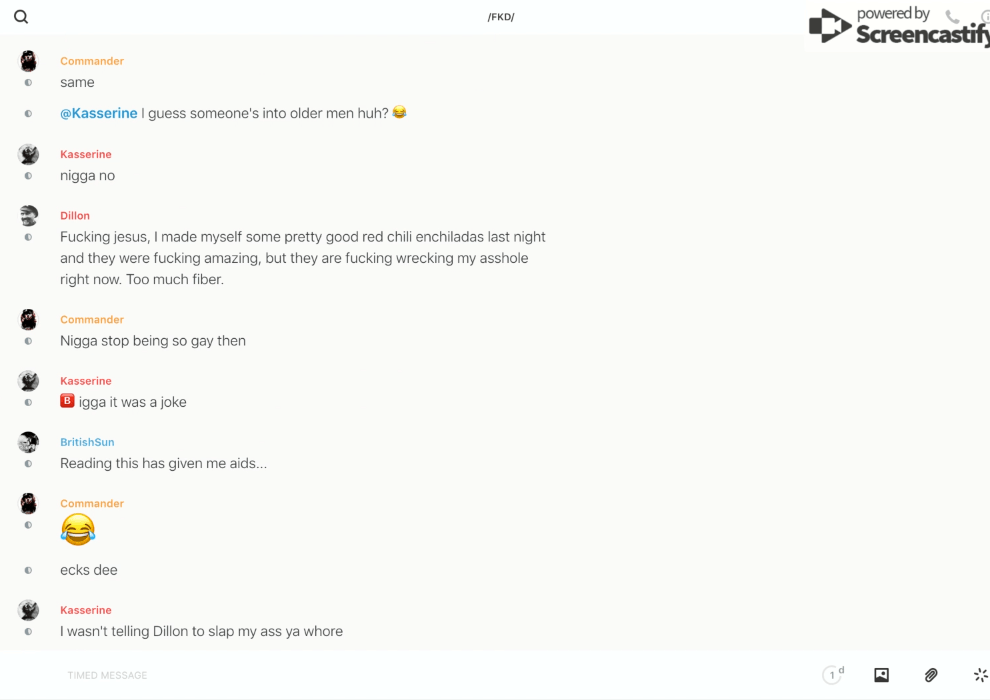Click the image upload icon
The height and width of the screenshot is (700, 990).
click(x=881, y=675)
